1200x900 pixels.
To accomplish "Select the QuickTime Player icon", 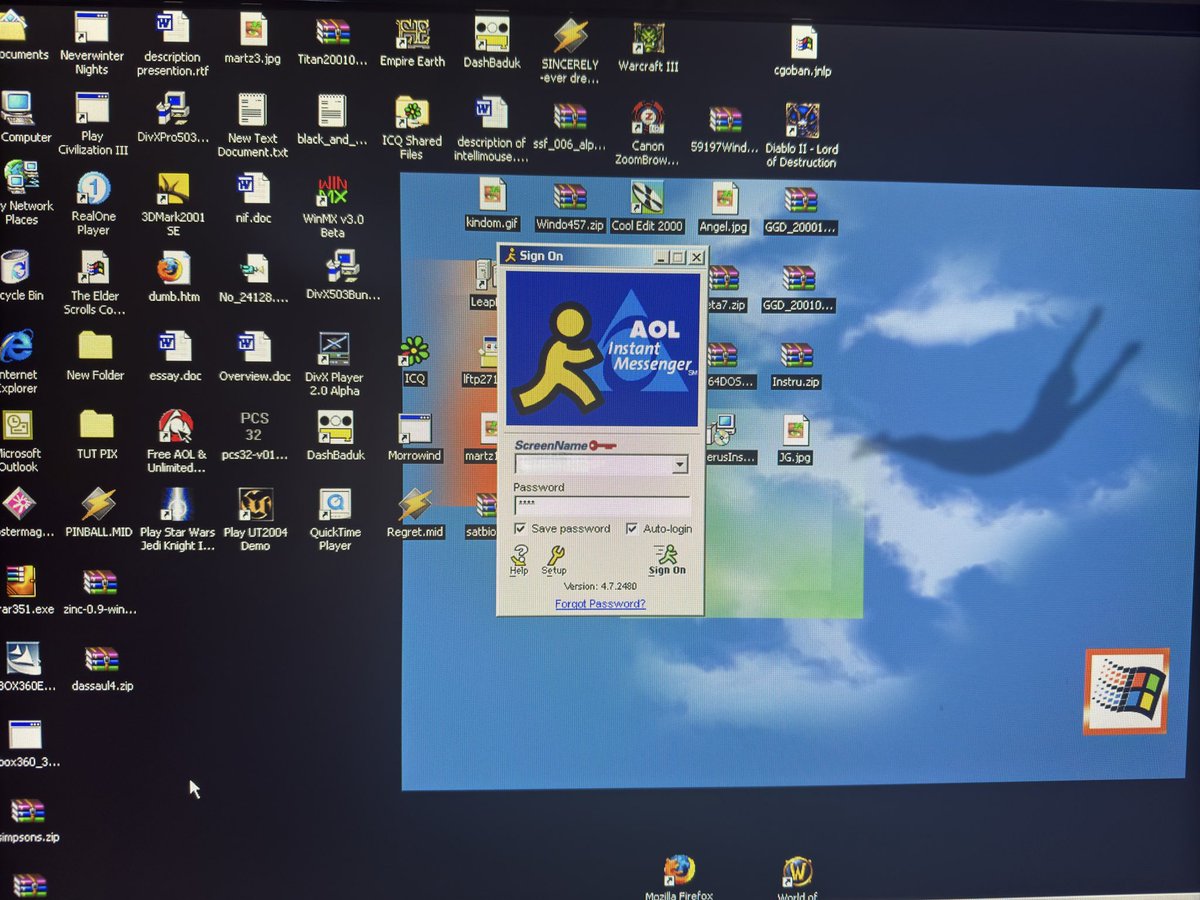I will (335, 506).
